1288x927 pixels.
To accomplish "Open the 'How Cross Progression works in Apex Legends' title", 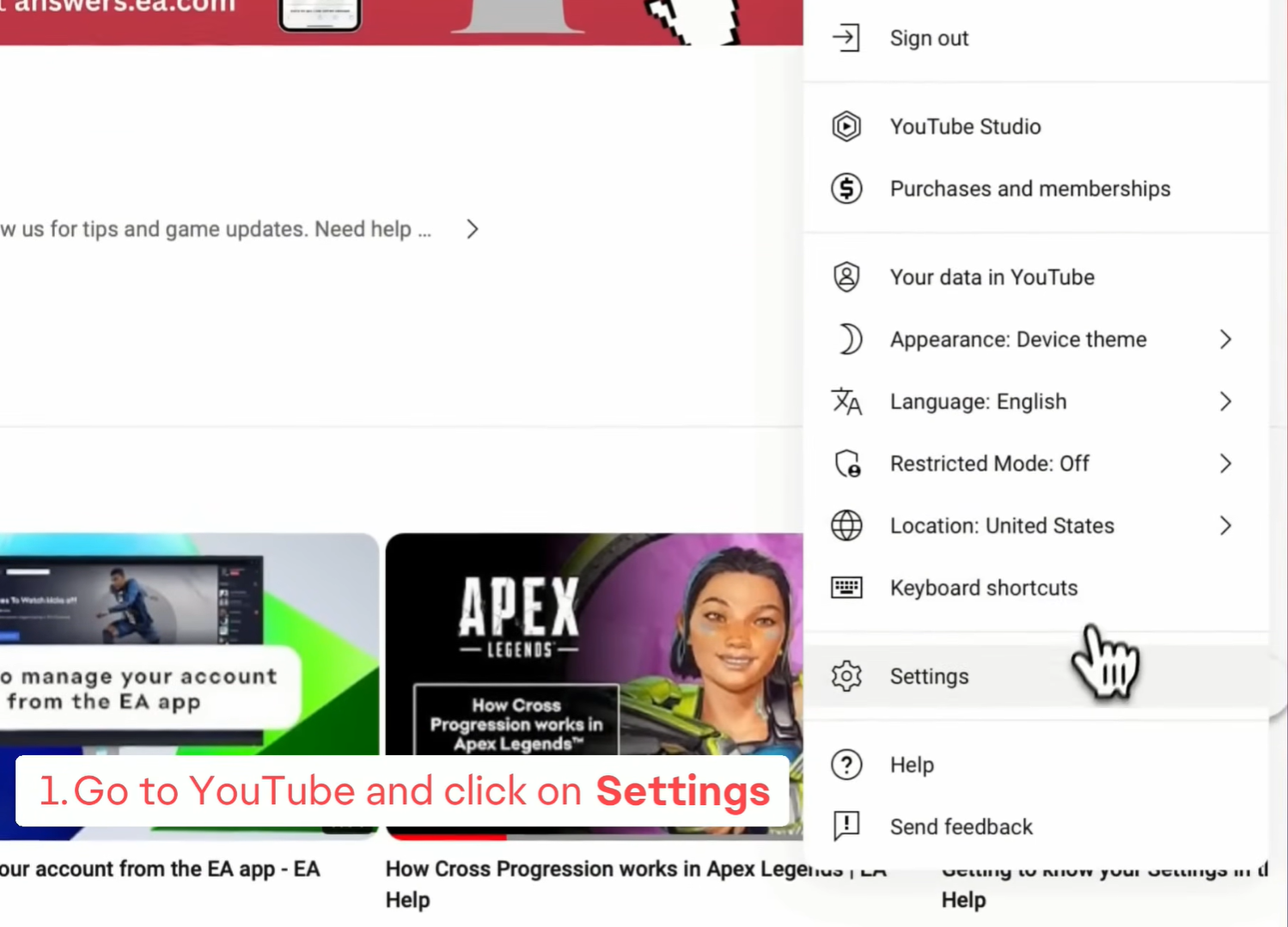I will (x=636, y=884).
